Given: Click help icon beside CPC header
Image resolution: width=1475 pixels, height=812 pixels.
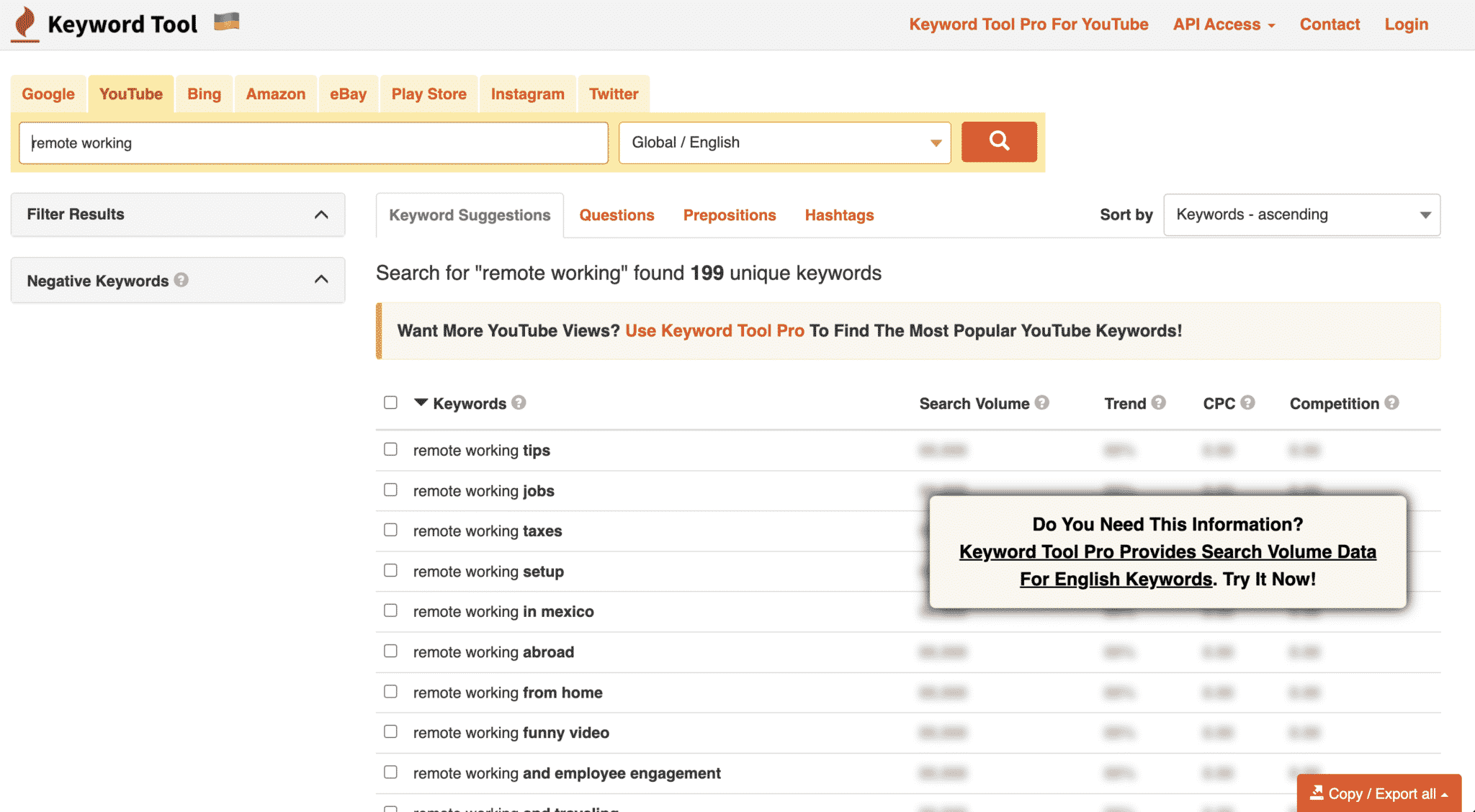Looking at the screenshot, I should pos(1247,402).
